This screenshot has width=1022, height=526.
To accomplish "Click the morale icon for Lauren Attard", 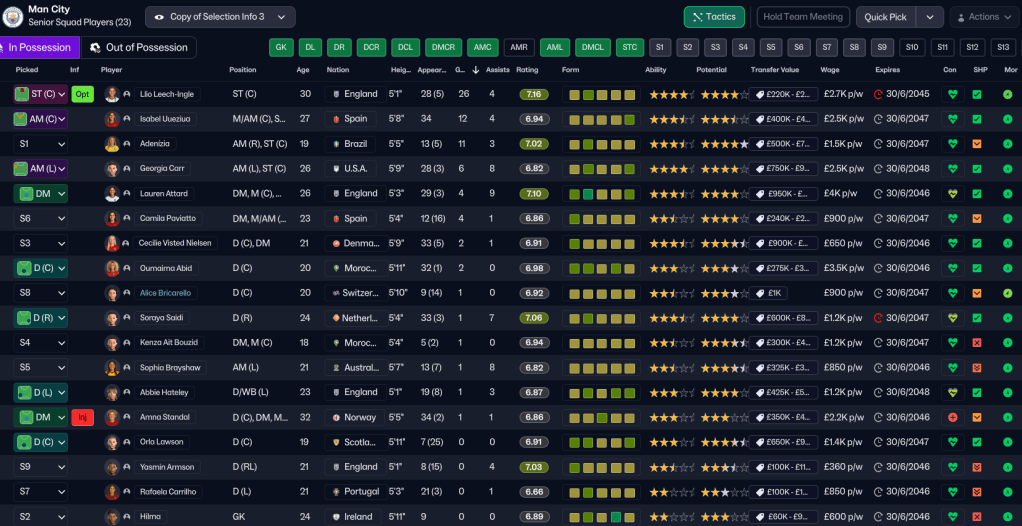I will (x=1008, y=194).
